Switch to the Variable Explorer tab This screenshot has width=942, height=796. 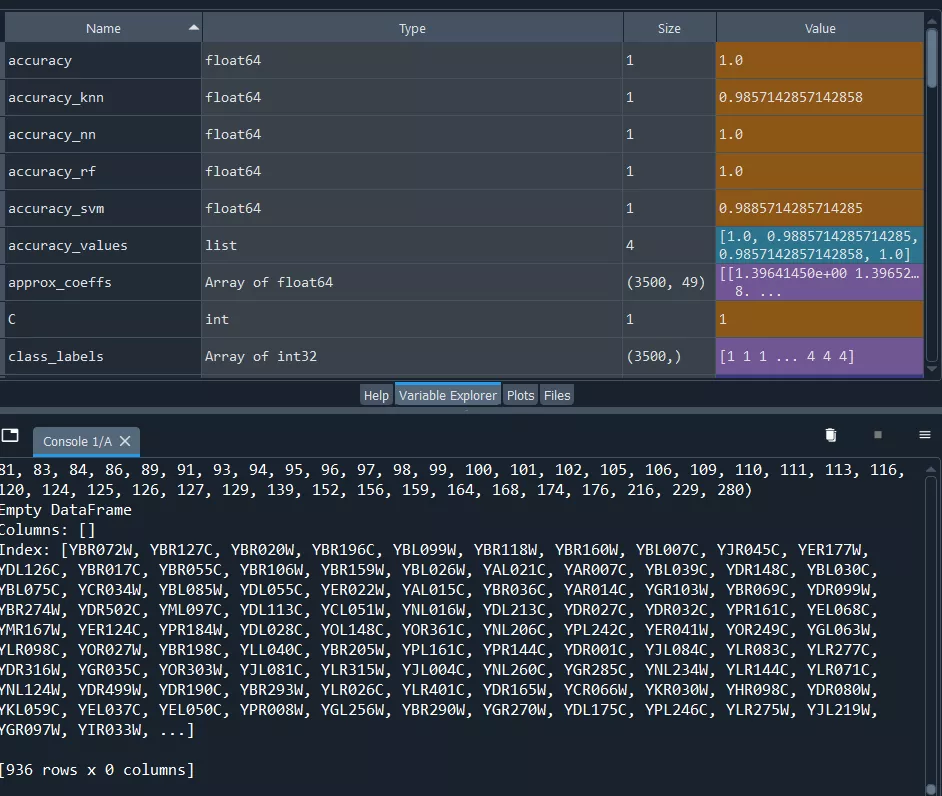[448, 395]
